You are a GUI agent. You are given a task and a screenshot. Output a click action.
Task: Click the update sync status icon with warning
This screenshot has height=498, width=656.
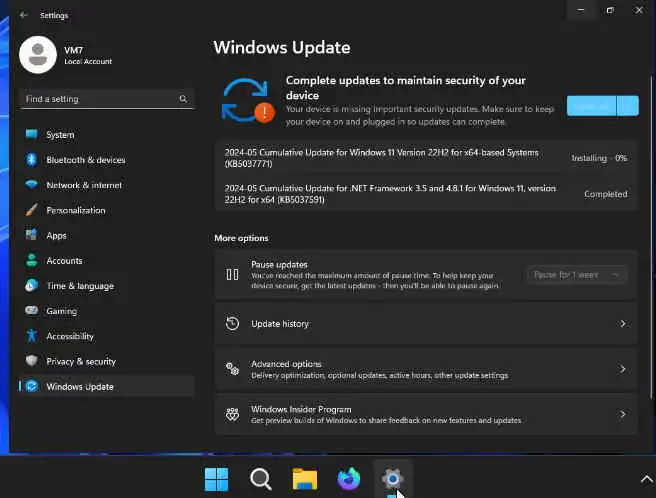tap(248, 101)
